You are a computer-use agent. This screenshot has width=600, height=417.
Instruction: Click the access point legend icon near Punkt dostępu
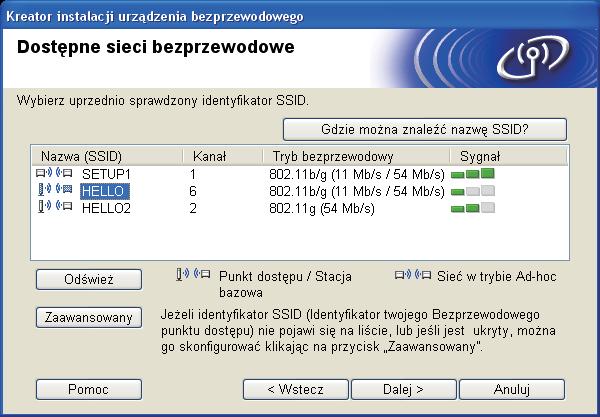click(193, 274)
